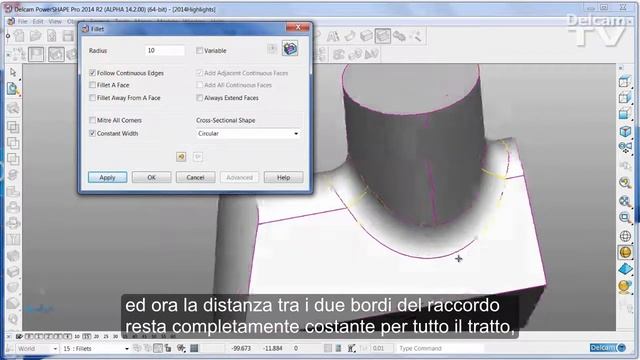This screenshot has height=360, width=640.
Task: Click the zoom magnifier icon on right toolbar
Action: (625, 218)
